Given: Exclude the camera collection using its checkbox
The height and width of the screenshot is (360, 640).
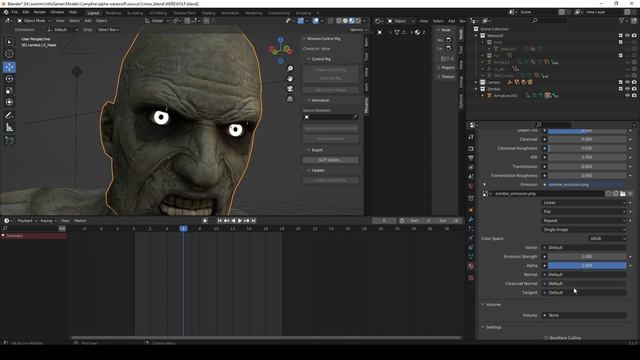Looking at the screenshot, I should [621, 82].
